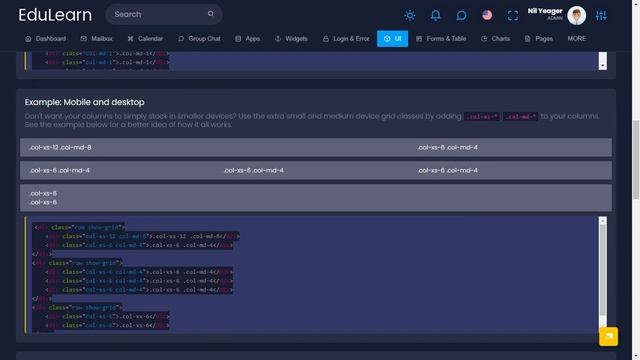Open the Dashboard menu
Image resolution: width=640 pixels, height=360 pixels.
pyautogui.click(x=45, y=39)
